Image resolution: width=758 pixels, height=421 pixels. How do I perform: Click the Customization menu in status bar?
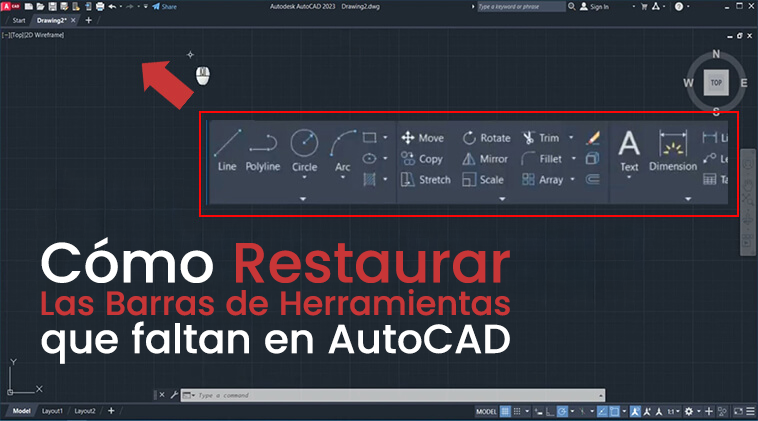pos(750,411)
